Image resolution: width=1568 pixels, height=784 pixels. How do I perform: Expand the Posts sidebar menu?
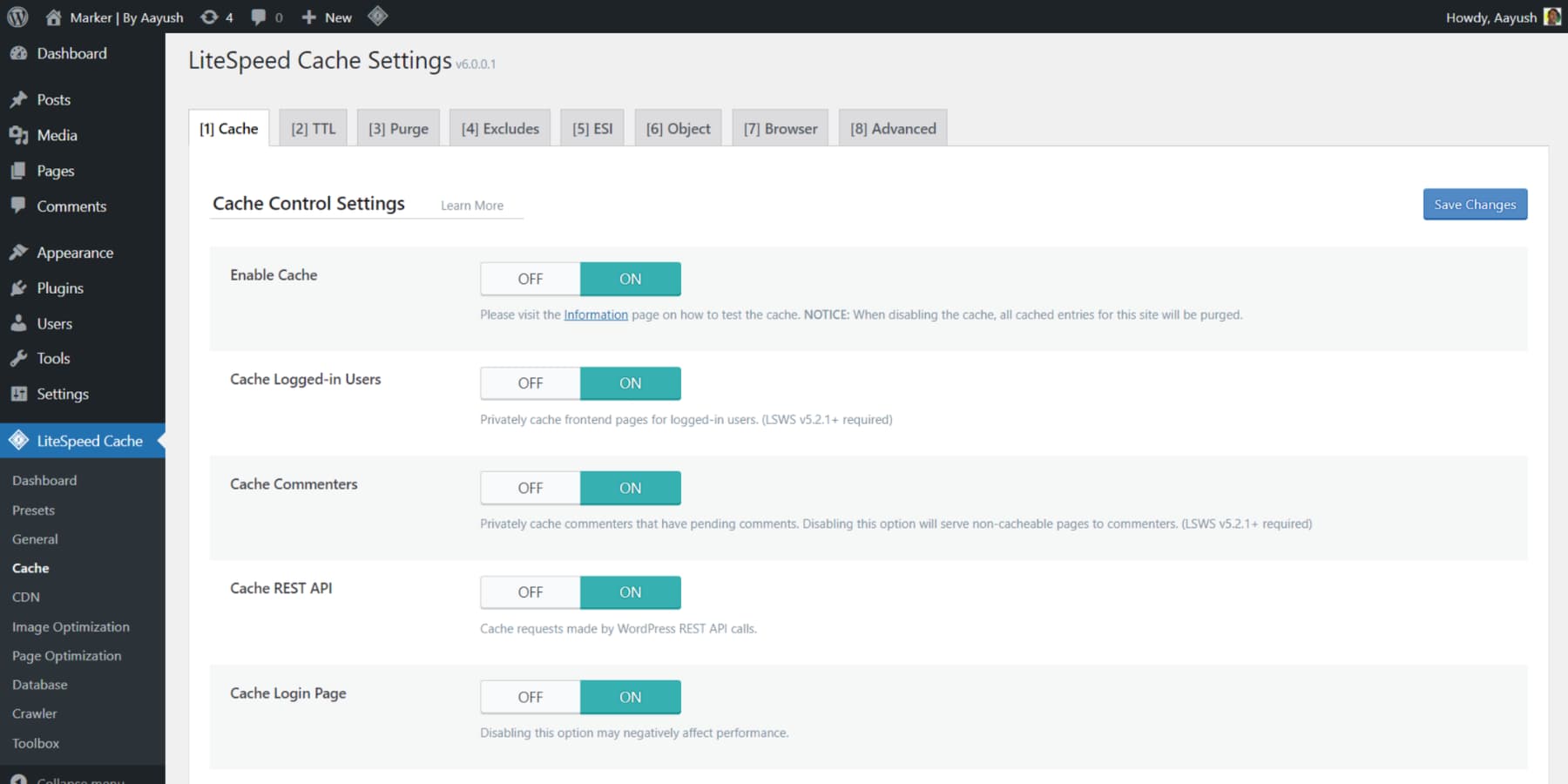(x=54, y=98)
